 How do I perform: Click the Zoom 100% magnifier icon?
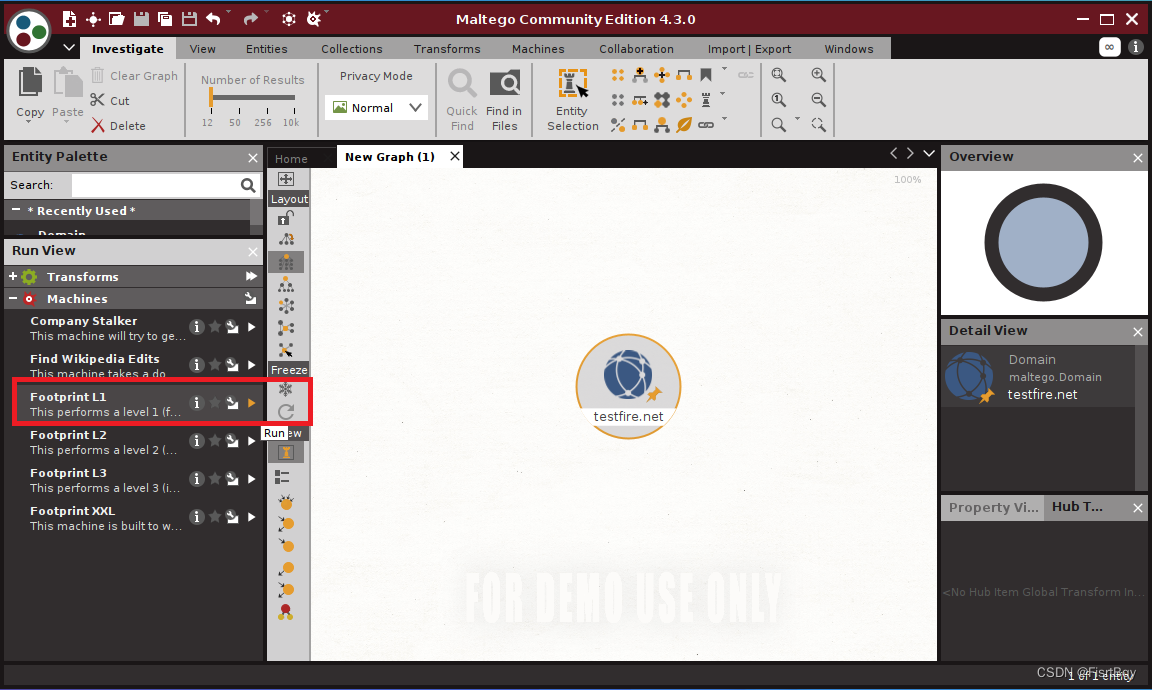tap(779, 100)
